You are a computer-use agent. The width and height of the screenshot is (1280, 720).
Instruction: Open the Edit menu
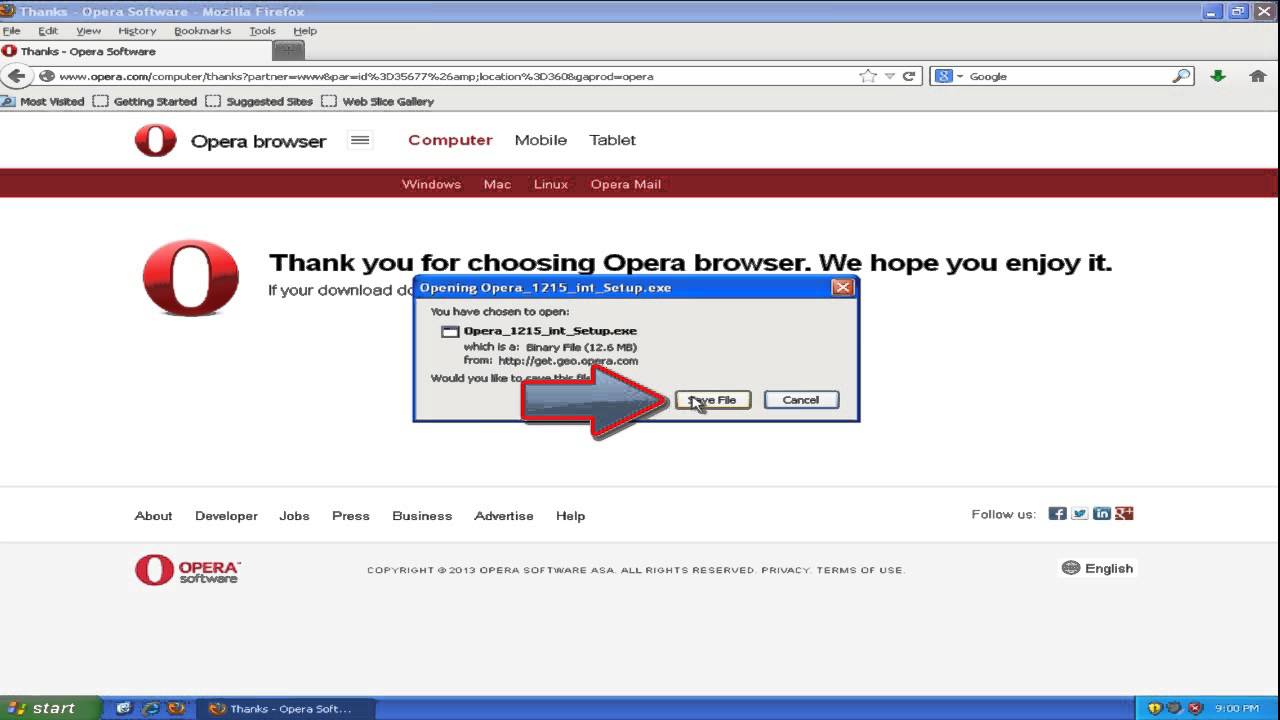[x=48, y=31]
